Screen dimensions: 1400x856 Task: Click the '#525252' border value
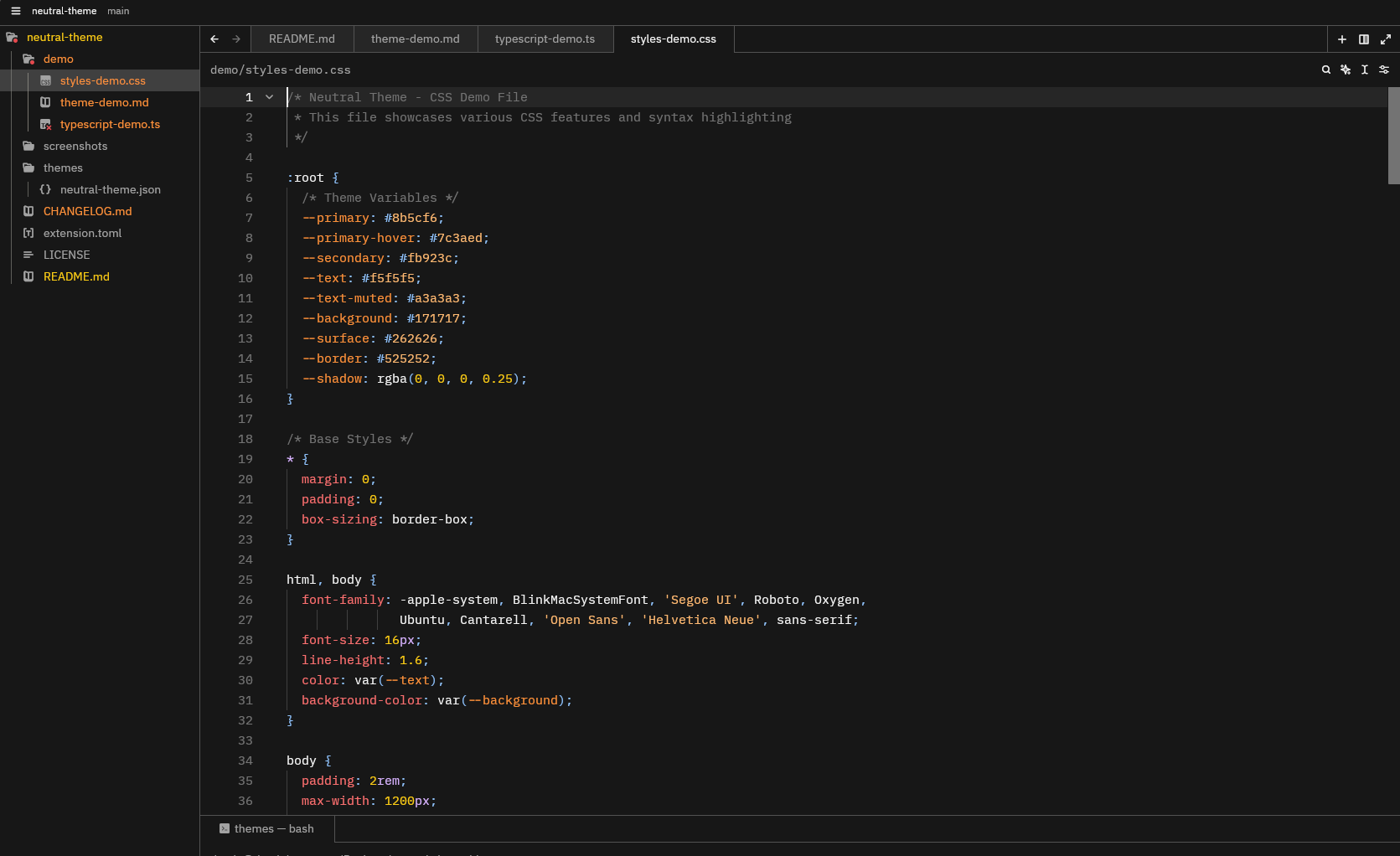[x=403, y=358]
